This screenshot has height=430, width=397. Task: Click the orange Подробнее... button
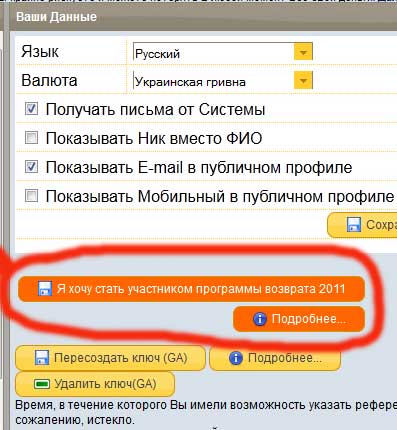[299, 319]
